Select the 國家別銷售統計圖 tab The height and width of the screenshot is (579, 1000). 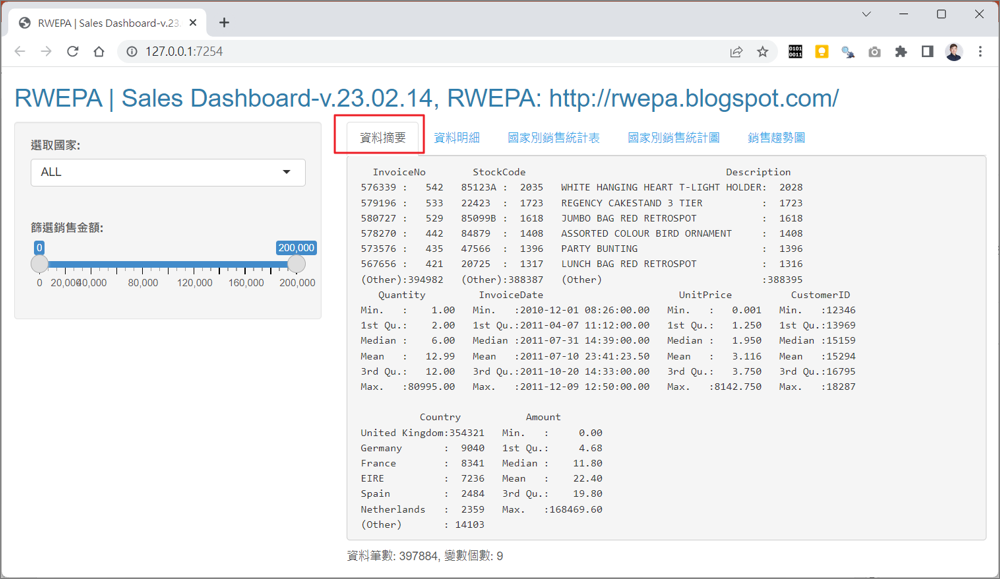(x=673, y=138)
